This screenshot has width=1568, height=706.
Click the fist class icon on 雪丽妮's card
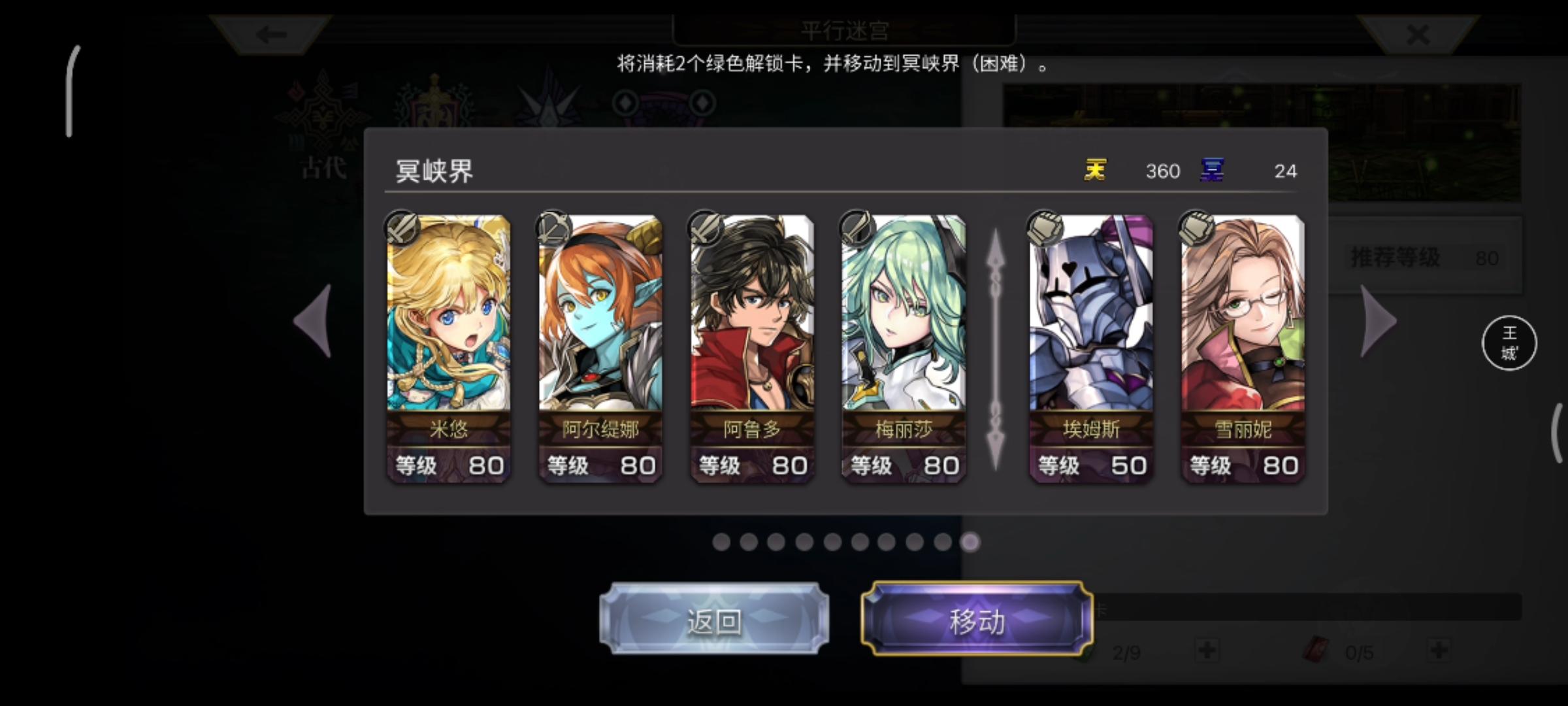click(1196, 228)
